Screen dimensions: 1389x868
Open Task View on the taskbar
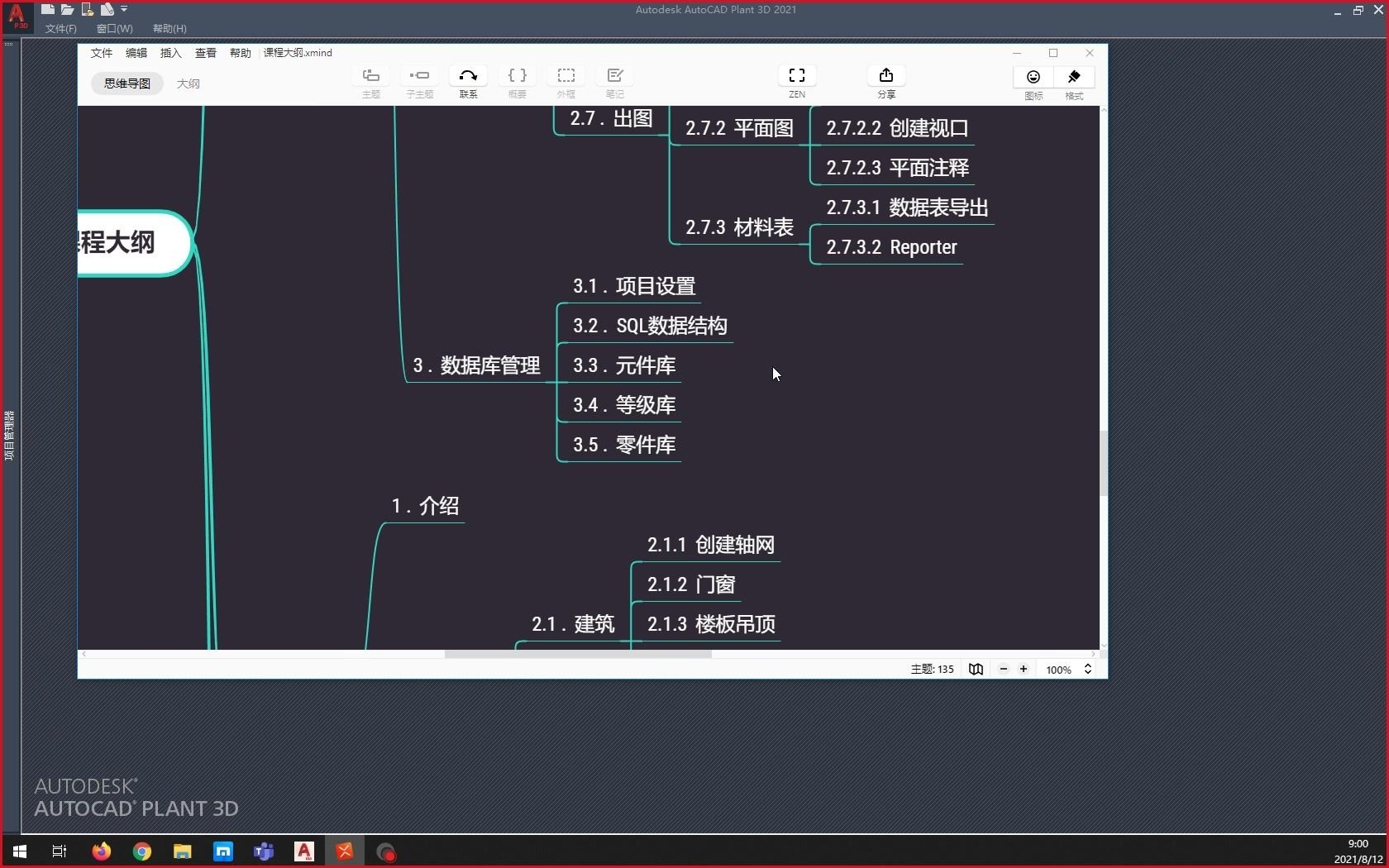click(x=60, y=851)
